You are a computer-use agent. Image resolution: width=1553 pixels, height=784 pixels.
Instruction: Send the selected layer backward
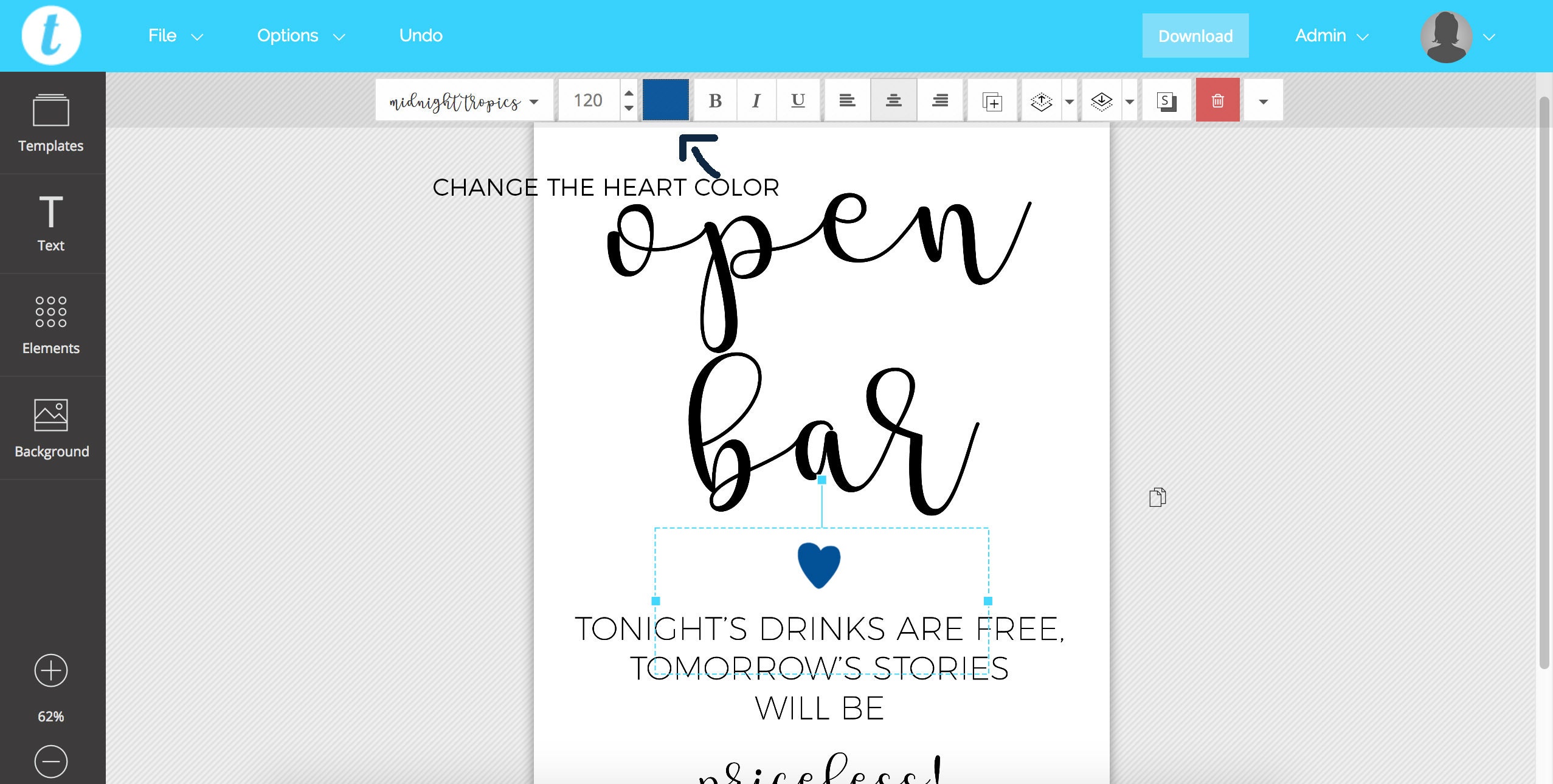1102,100
